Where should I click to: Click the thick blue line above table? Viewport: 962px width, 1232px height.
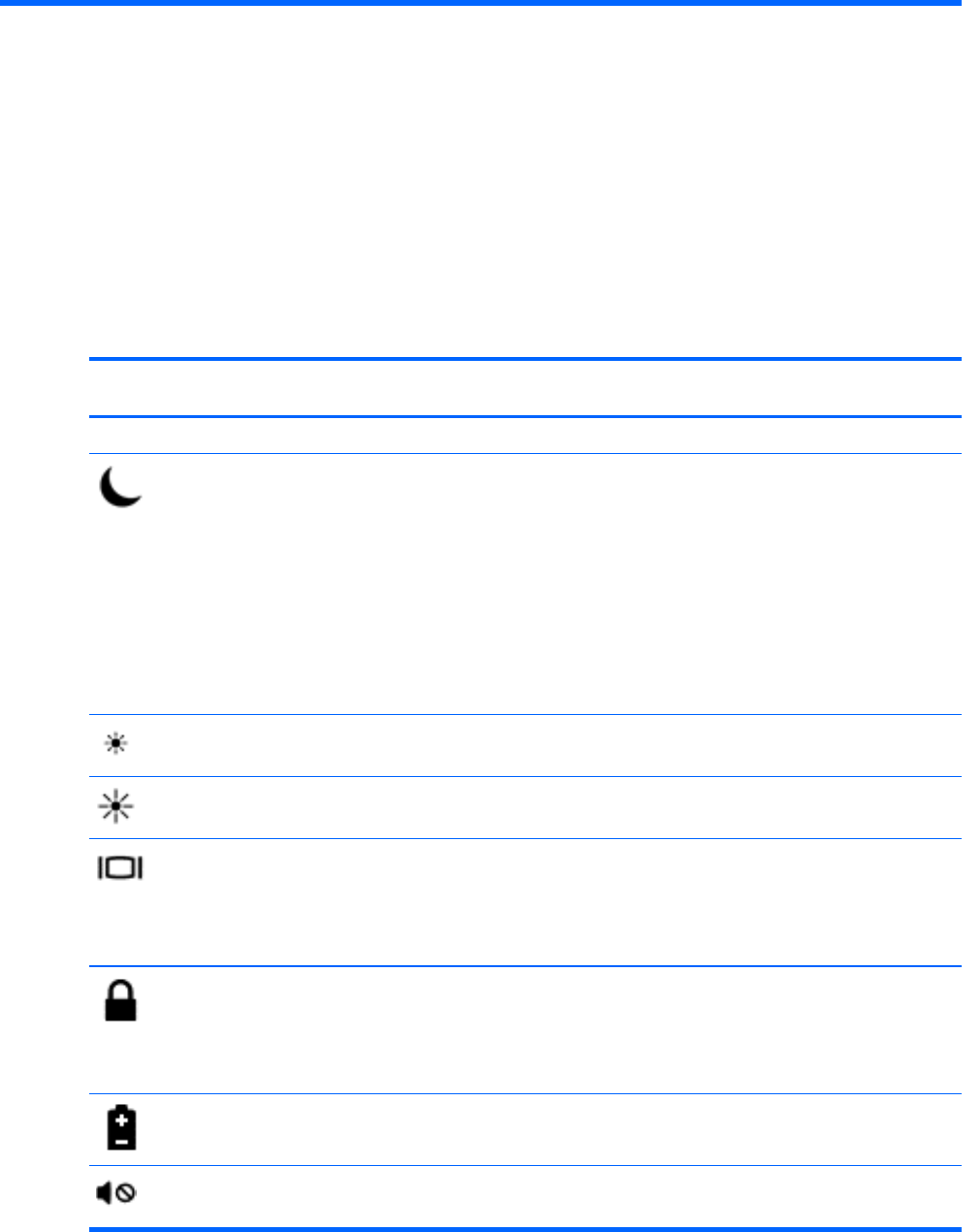click(526, 359)
